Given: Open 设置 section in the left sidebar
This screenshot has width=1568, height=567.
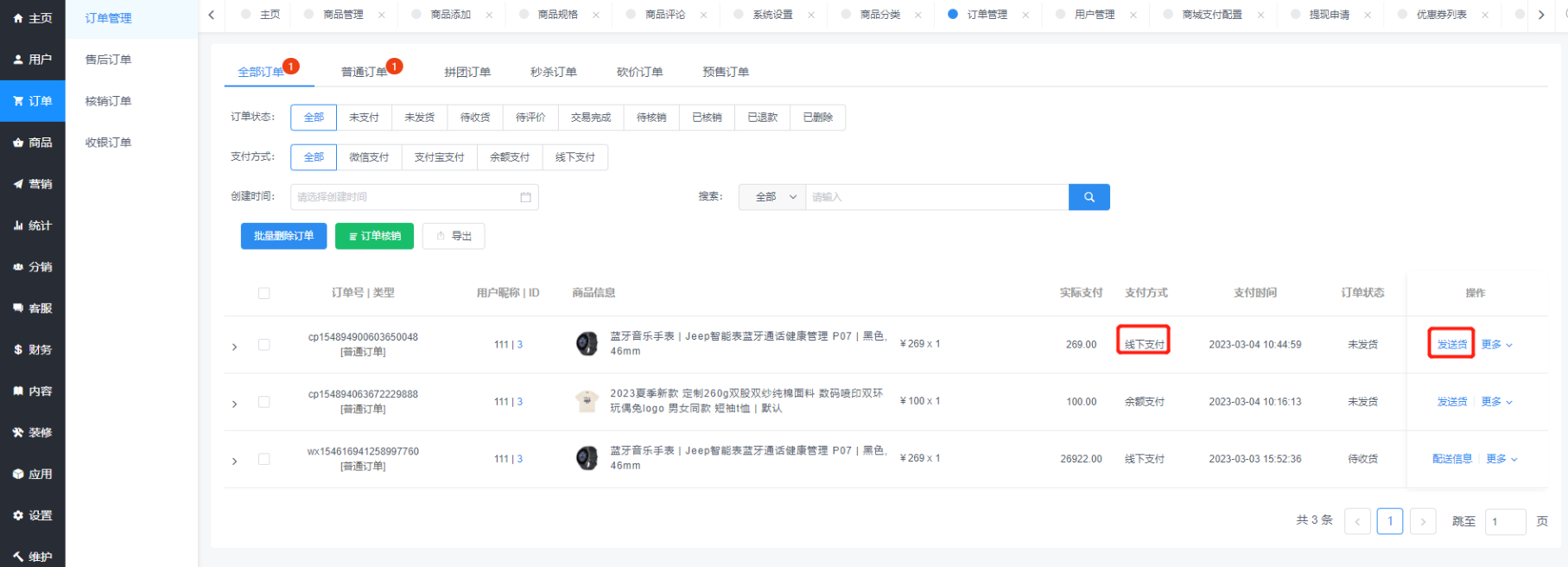Looking at the screenshot, I should coord(33,516).
